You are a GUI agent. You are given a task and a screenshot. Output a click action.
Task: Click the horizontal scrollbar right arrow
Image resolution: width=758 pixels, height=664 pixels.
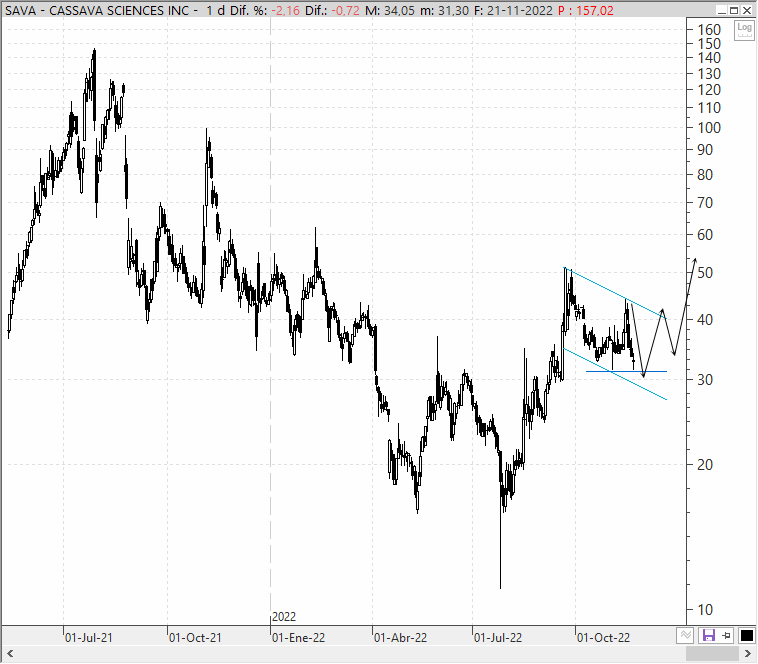747,654
